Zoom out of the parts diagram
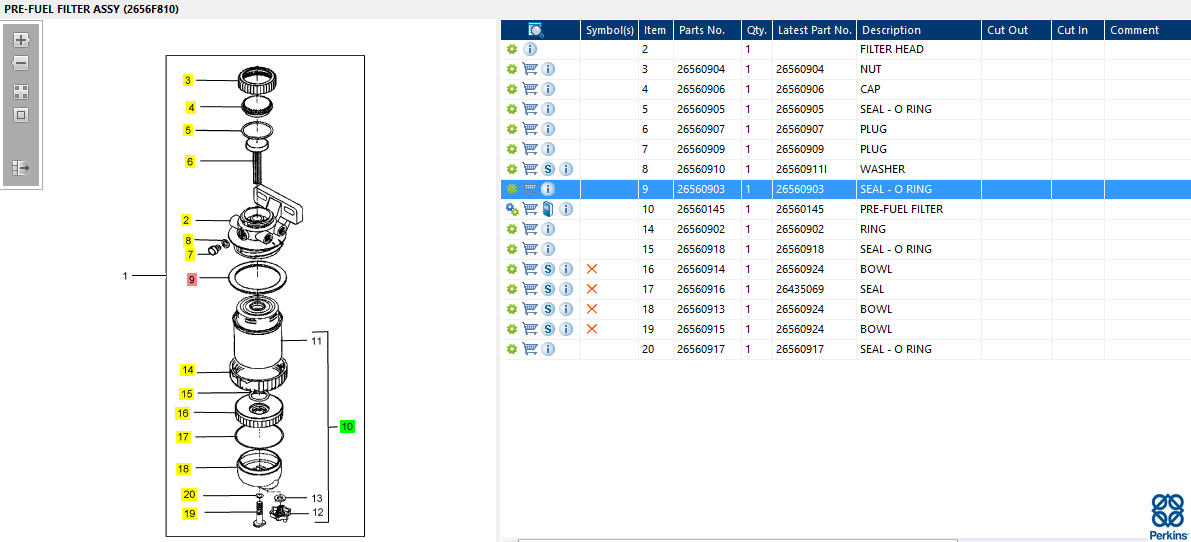The height and width of the screenshot is (542, 1191). click(x=21, y=63)
